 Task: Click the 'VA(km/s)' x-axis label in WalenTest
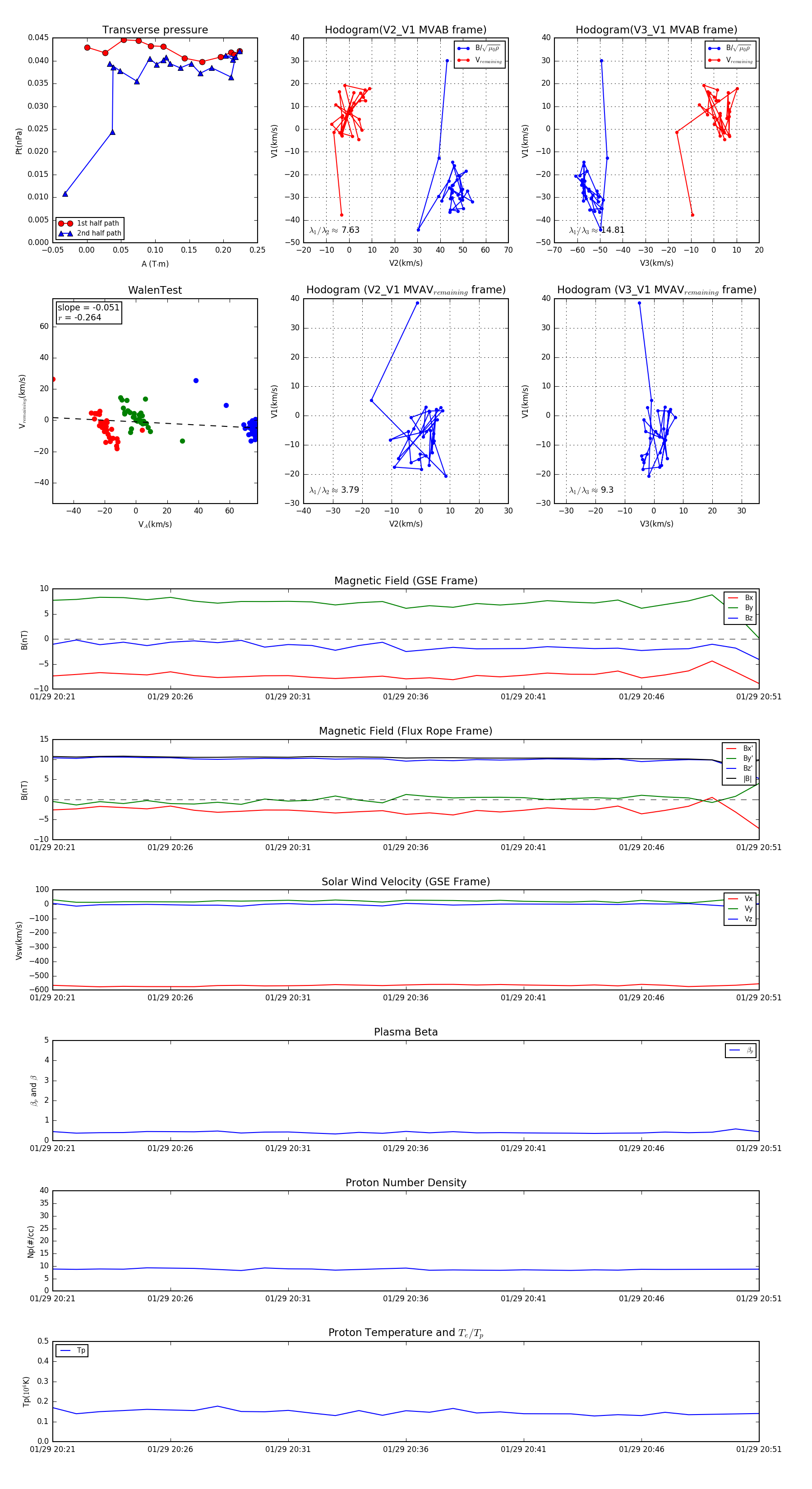(x=155, y=524)
